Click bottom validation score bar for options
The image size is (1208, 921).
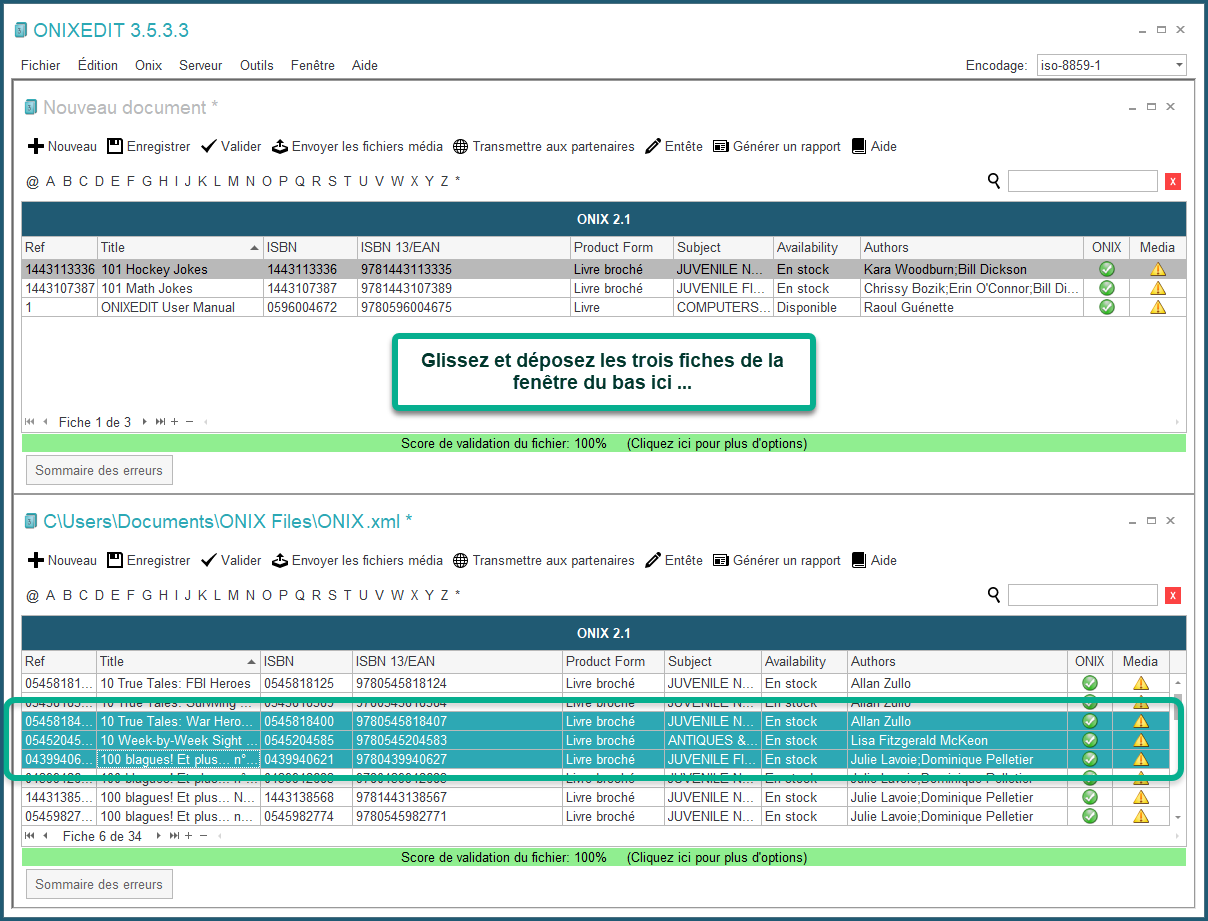[x=604, y=857]
